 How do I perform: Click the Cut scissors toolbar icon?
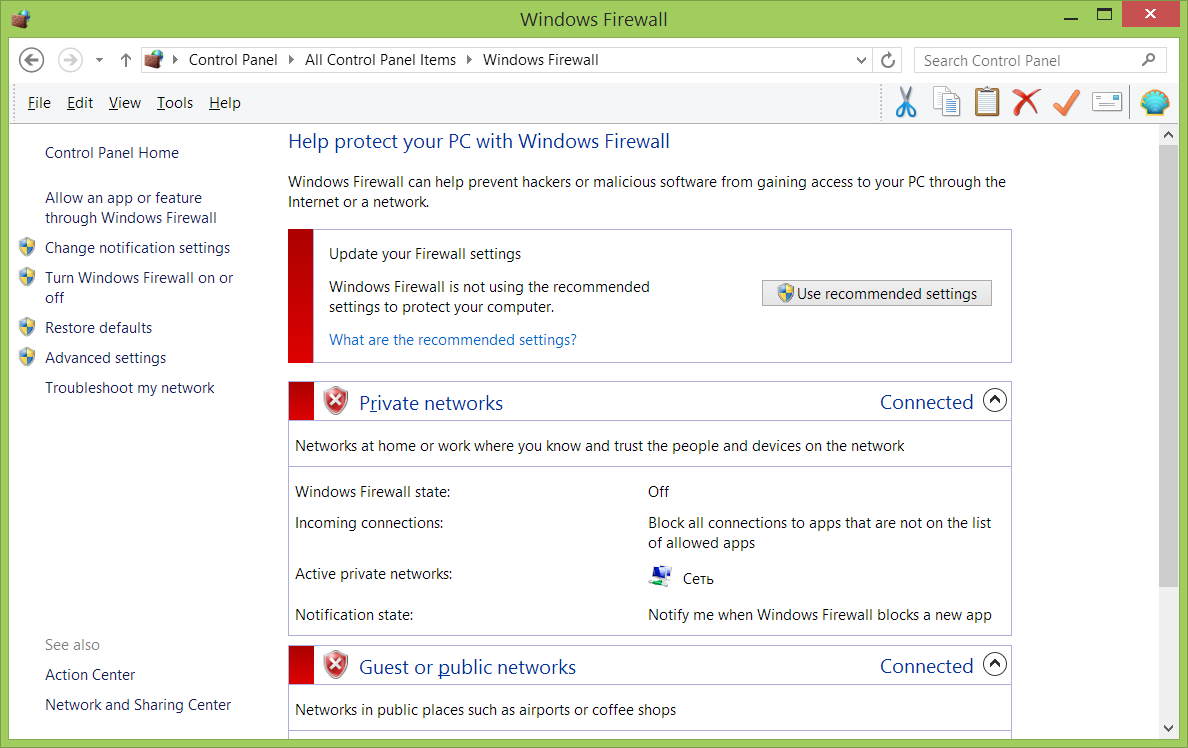click(x=906, y=102)
